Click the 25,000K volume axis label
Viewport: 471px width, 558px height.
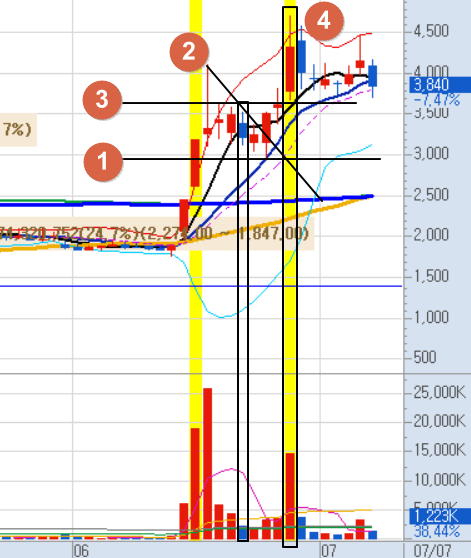pos(440,393)
